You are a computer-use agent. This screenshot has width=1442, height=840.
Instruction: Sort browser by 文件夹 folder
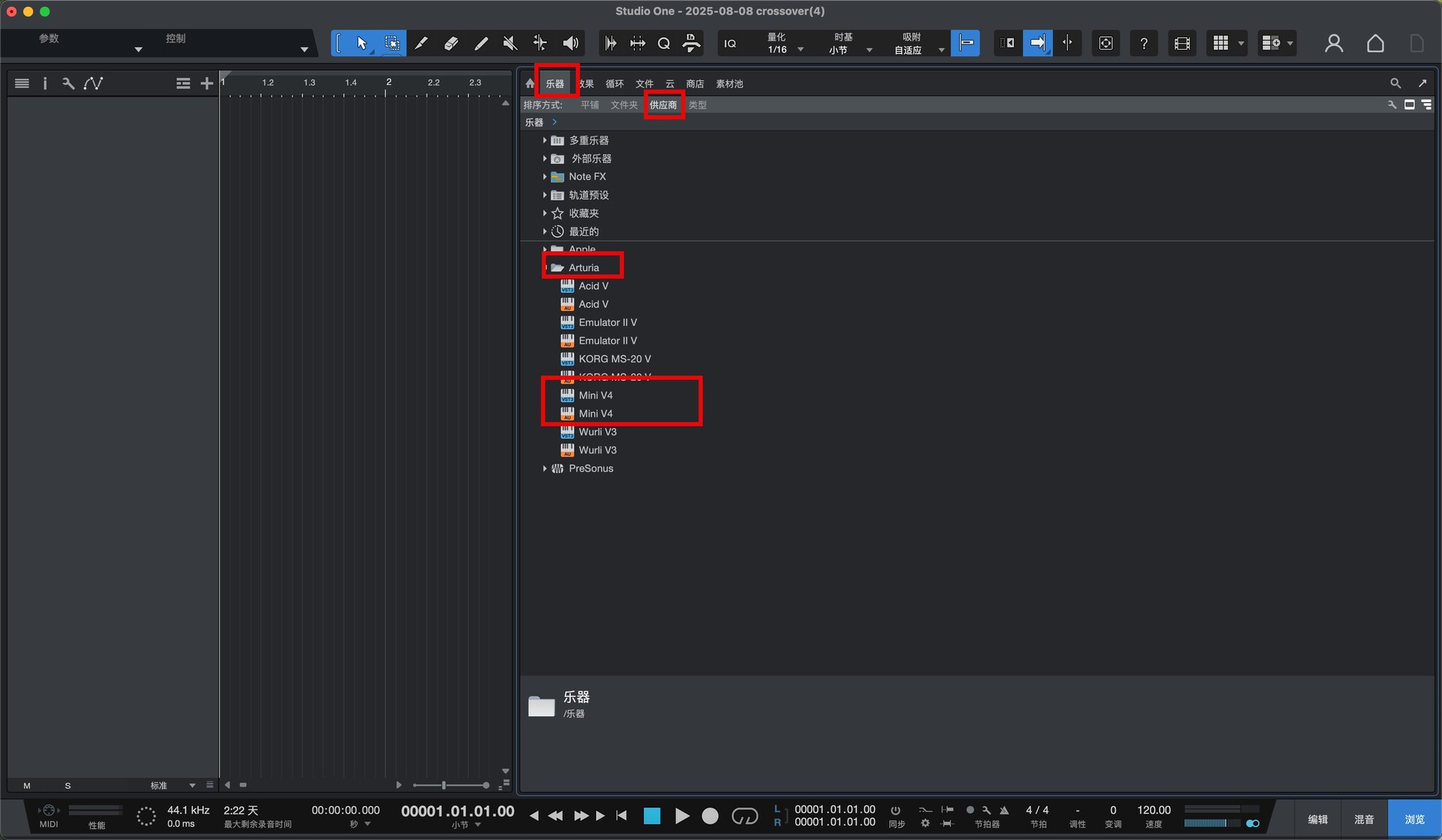click(624, 105)
